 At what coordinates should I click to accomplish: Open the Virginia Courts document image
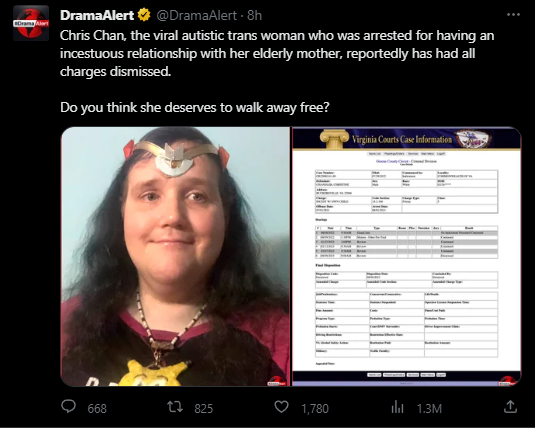pyautogui.click(x=407, y=257)
